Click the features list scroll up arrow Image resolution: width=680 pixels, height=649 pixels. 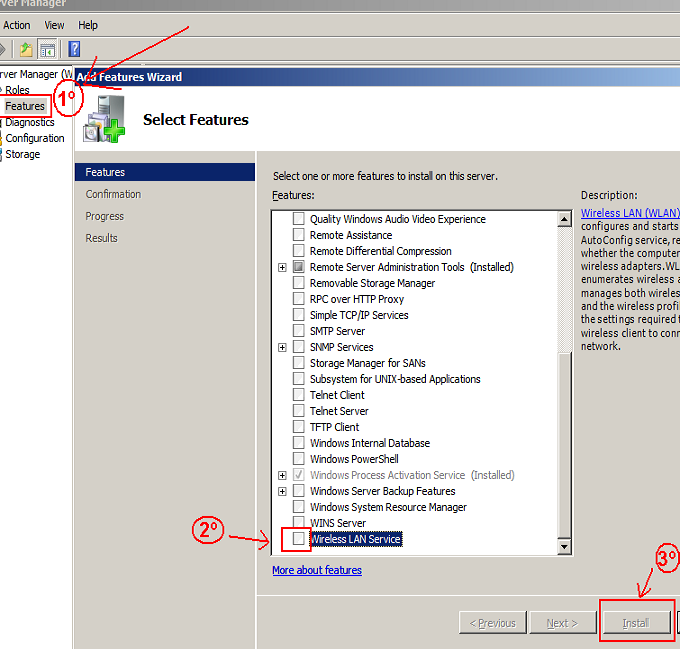point(564,219)
